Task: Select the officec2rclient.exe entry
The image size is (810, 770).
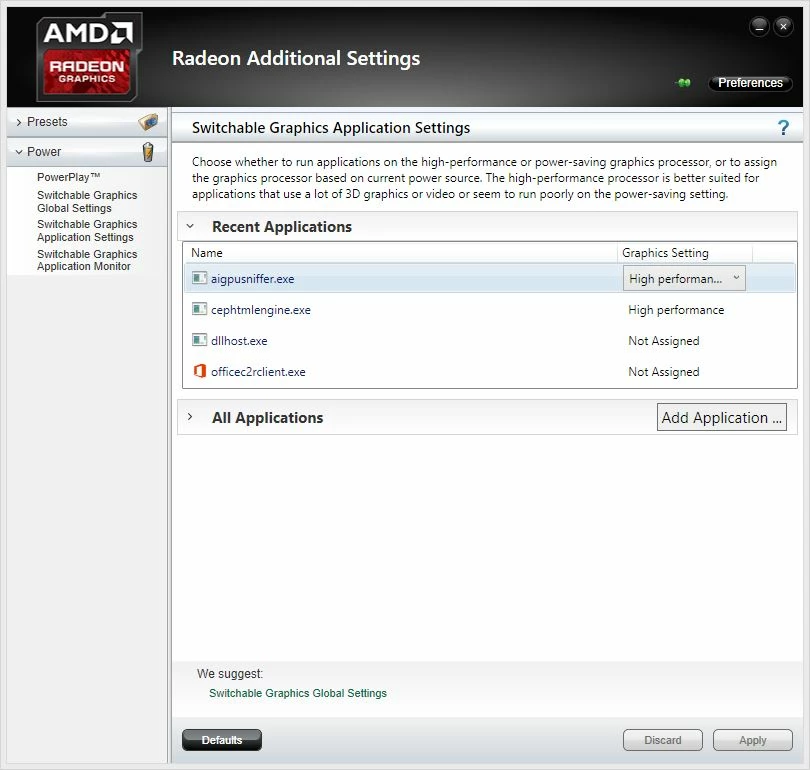Action: tap(258, 372)
